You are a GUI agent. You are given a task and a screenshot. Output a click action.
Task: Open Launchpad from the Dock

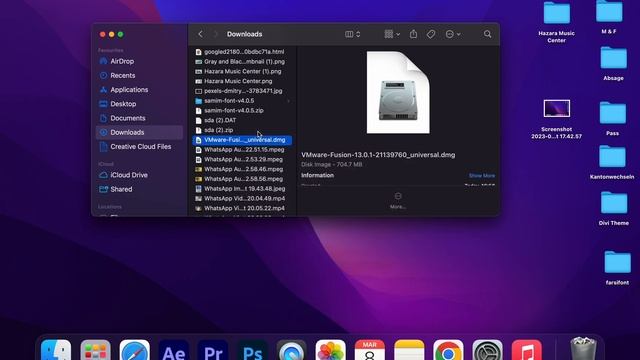96,350
